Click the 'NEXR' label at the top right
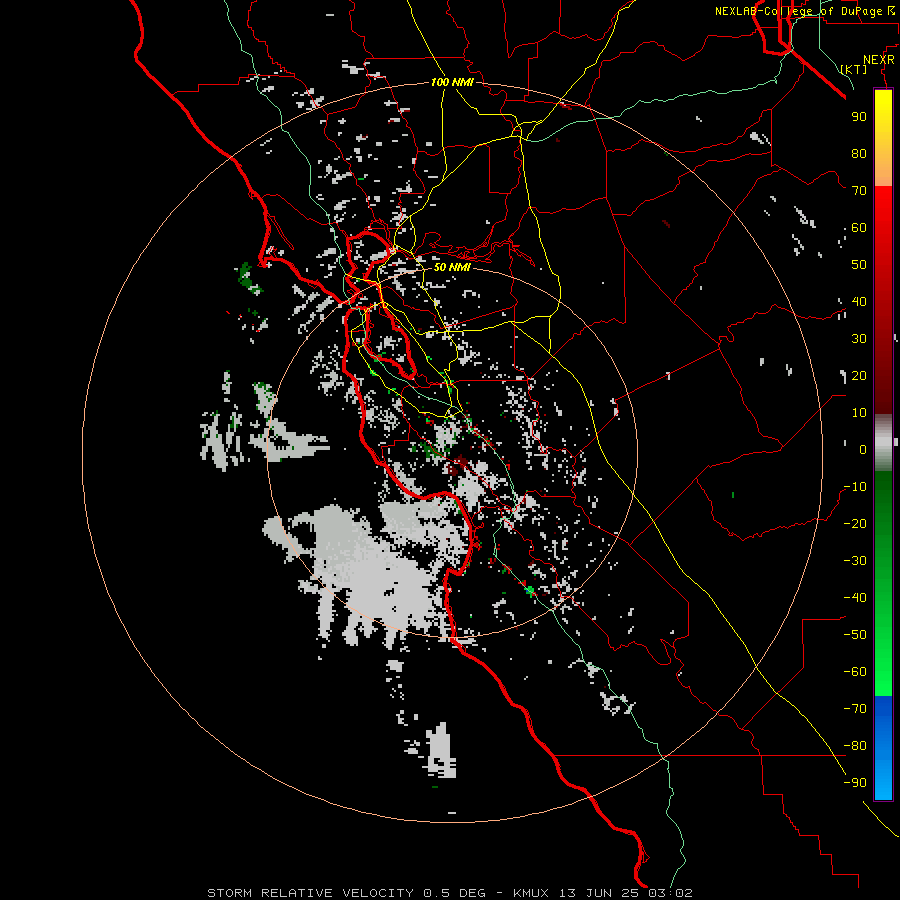Image resolution: width=900 pixels, height=900 pixels. coord(879,60)
